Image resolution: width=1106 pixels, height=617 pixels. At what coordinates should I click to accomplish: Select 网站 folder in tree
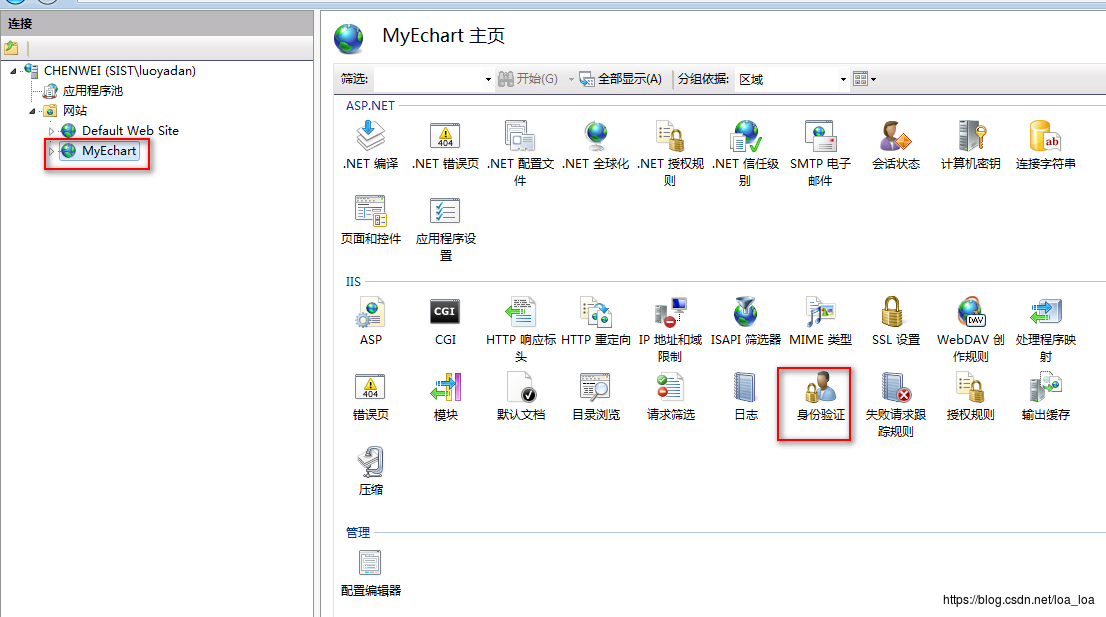click(75, 111)
